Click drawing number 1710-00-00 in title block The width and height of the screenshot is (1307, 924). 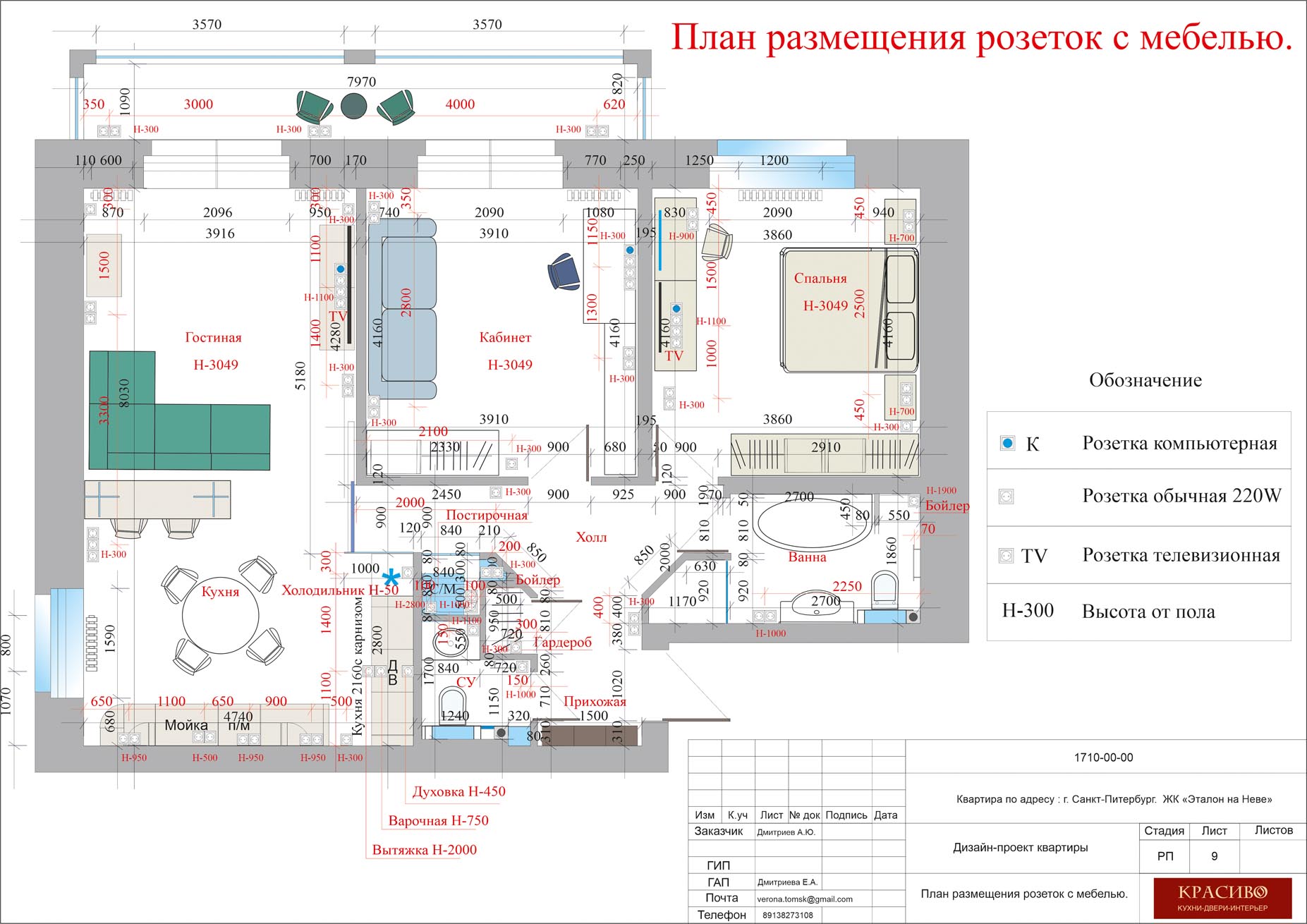click(x=1103, y=758)
